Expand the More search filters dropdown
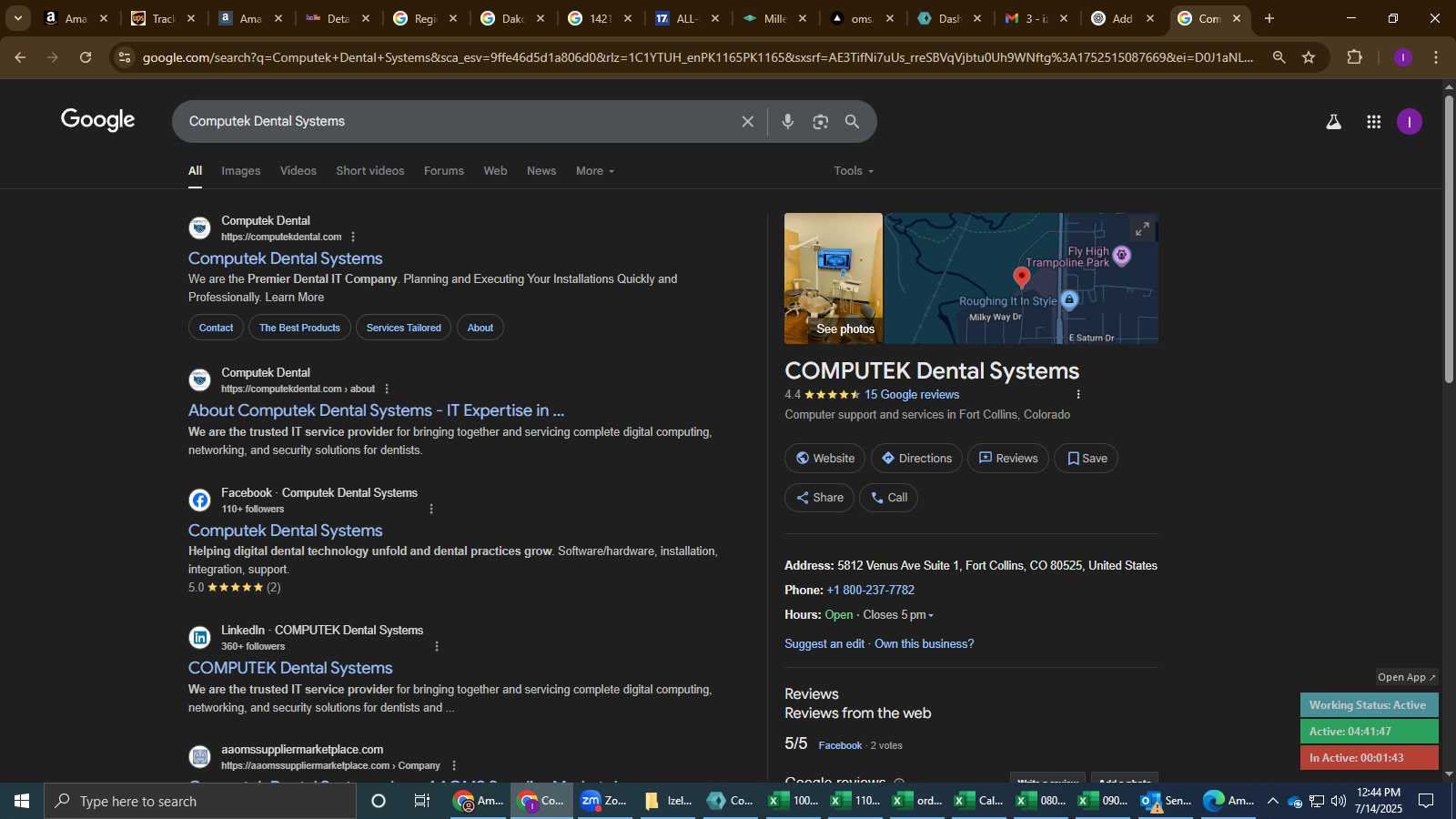Viewport: 1456px width, 819px height. tap(595, 171)
